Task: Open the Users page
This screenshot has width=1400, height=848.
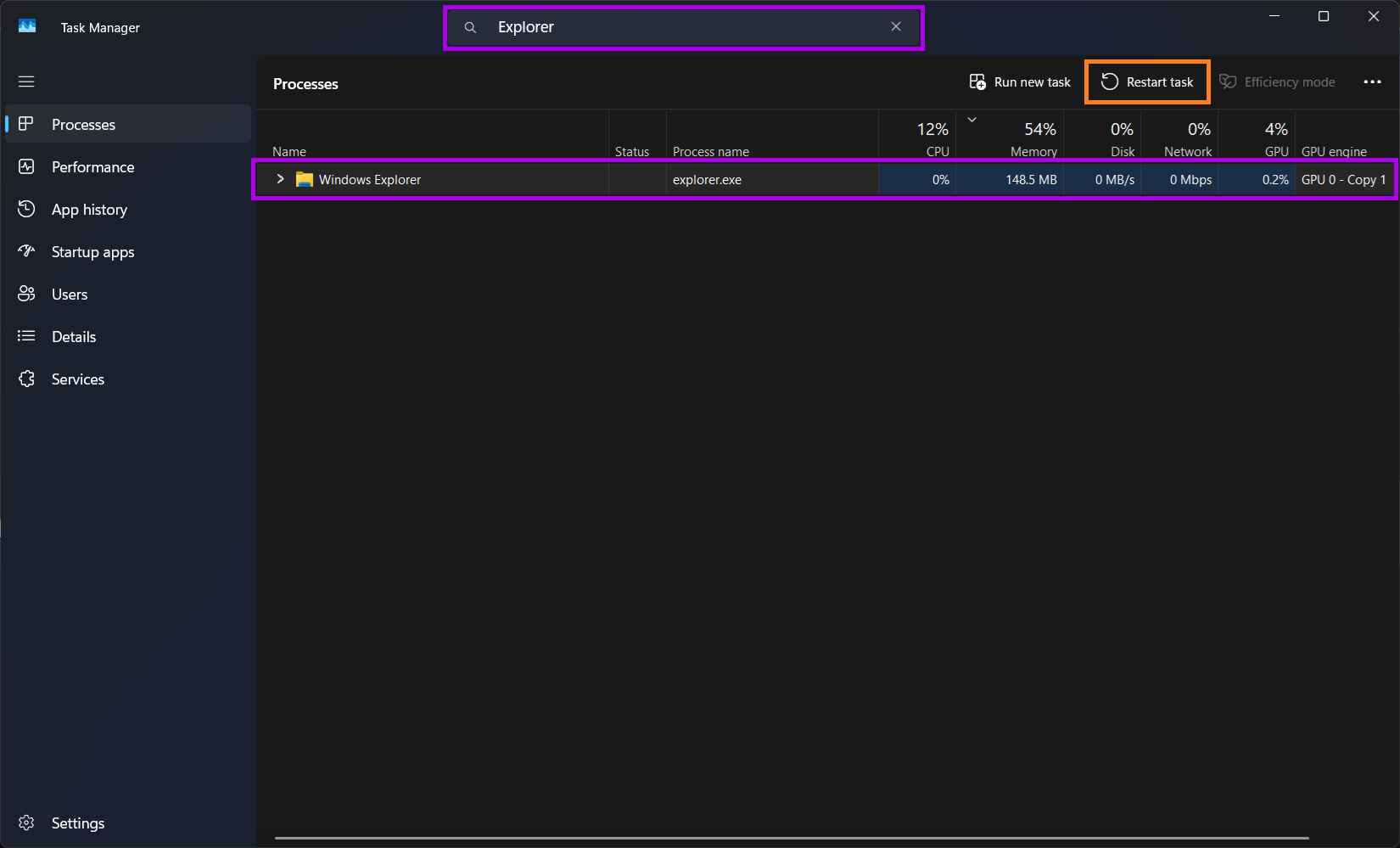Action: (128, 294)
